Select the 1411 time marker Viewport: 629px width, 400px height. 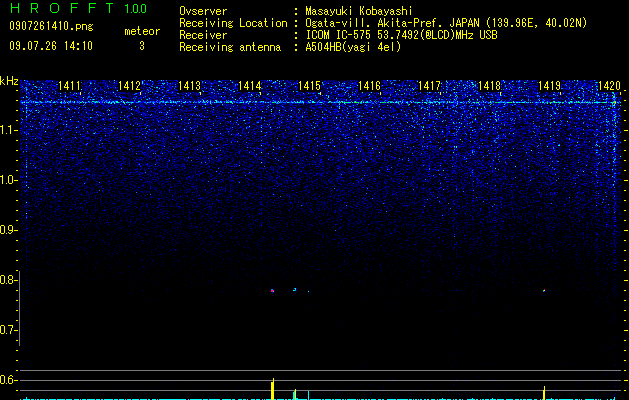pyautogui.click(x=69, y=86)
